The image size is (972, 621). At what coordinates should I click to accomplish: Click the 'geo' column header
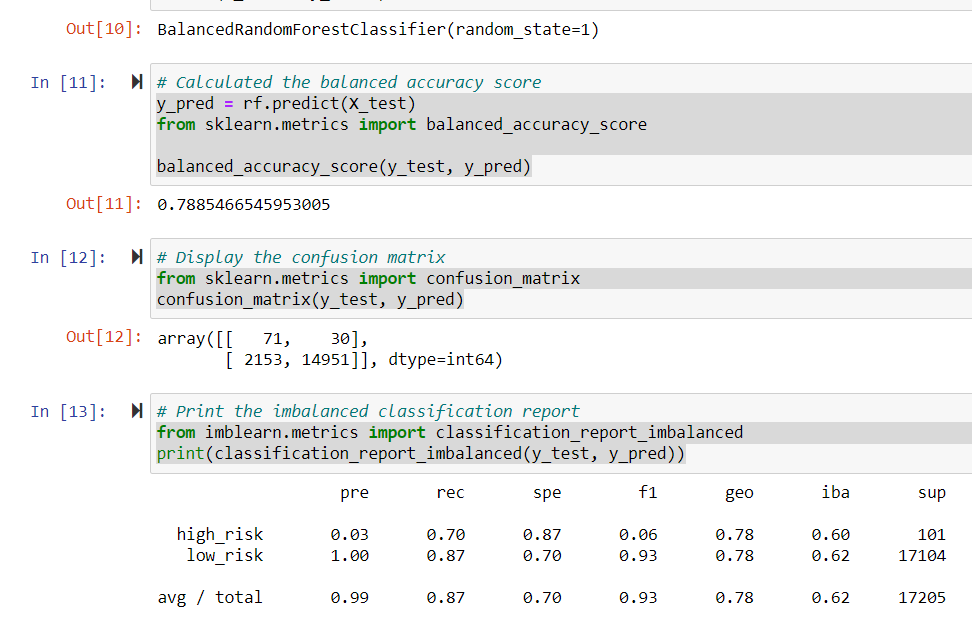tap(739, 493)
